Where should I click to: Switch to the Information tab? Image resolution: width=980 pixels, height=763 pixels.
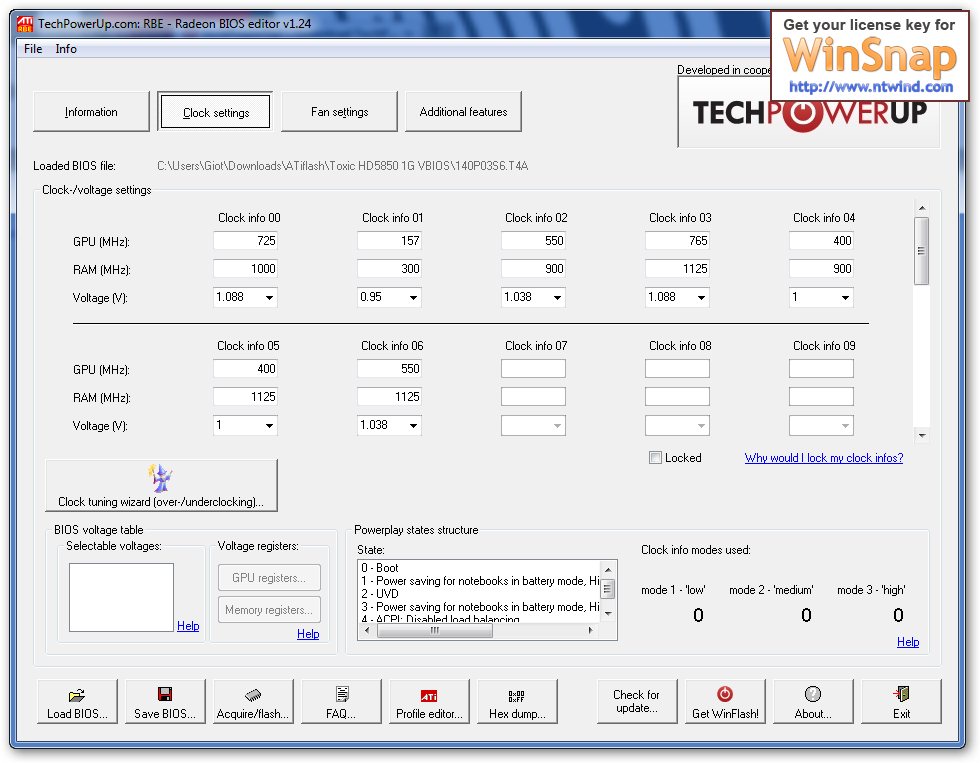coord(91,112)
